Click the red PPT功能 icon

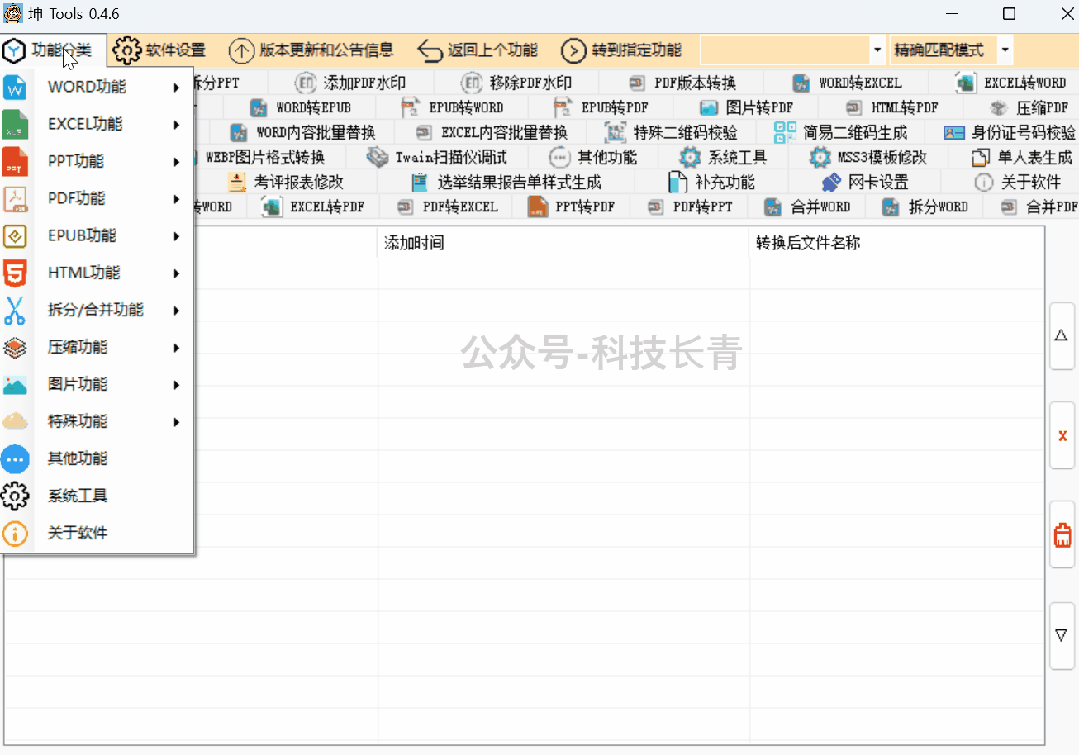(x=15, y=162)
